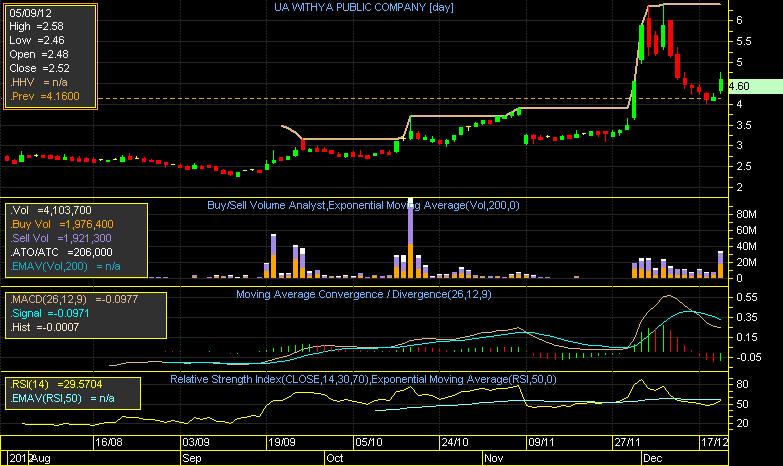Click the Hist =-0.0007 readout
783x466 pixels.
[44, 327]
